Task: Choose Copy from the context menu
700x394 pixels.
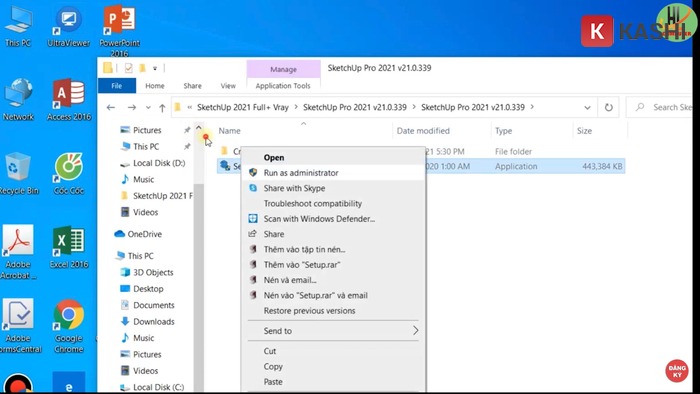Action: tap(333, 366)
